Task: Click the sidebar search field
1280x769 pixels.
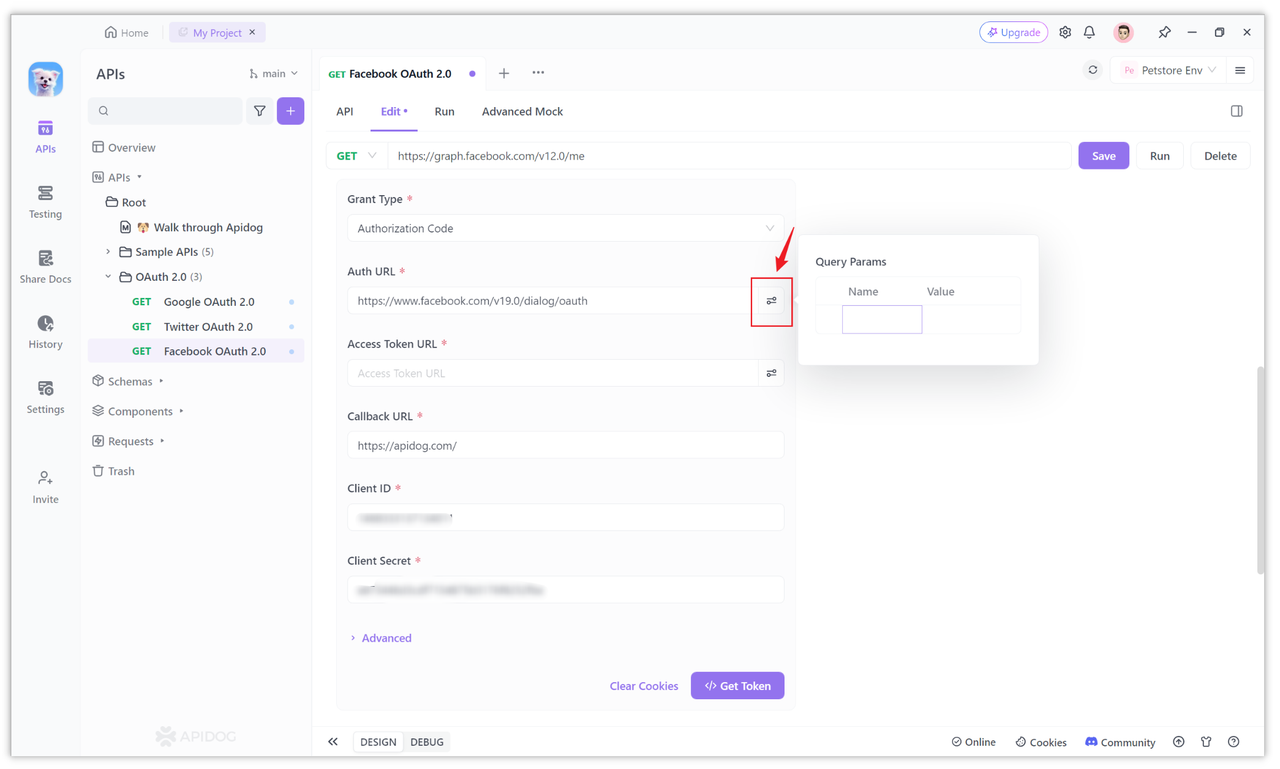Action: click(165, 111)
